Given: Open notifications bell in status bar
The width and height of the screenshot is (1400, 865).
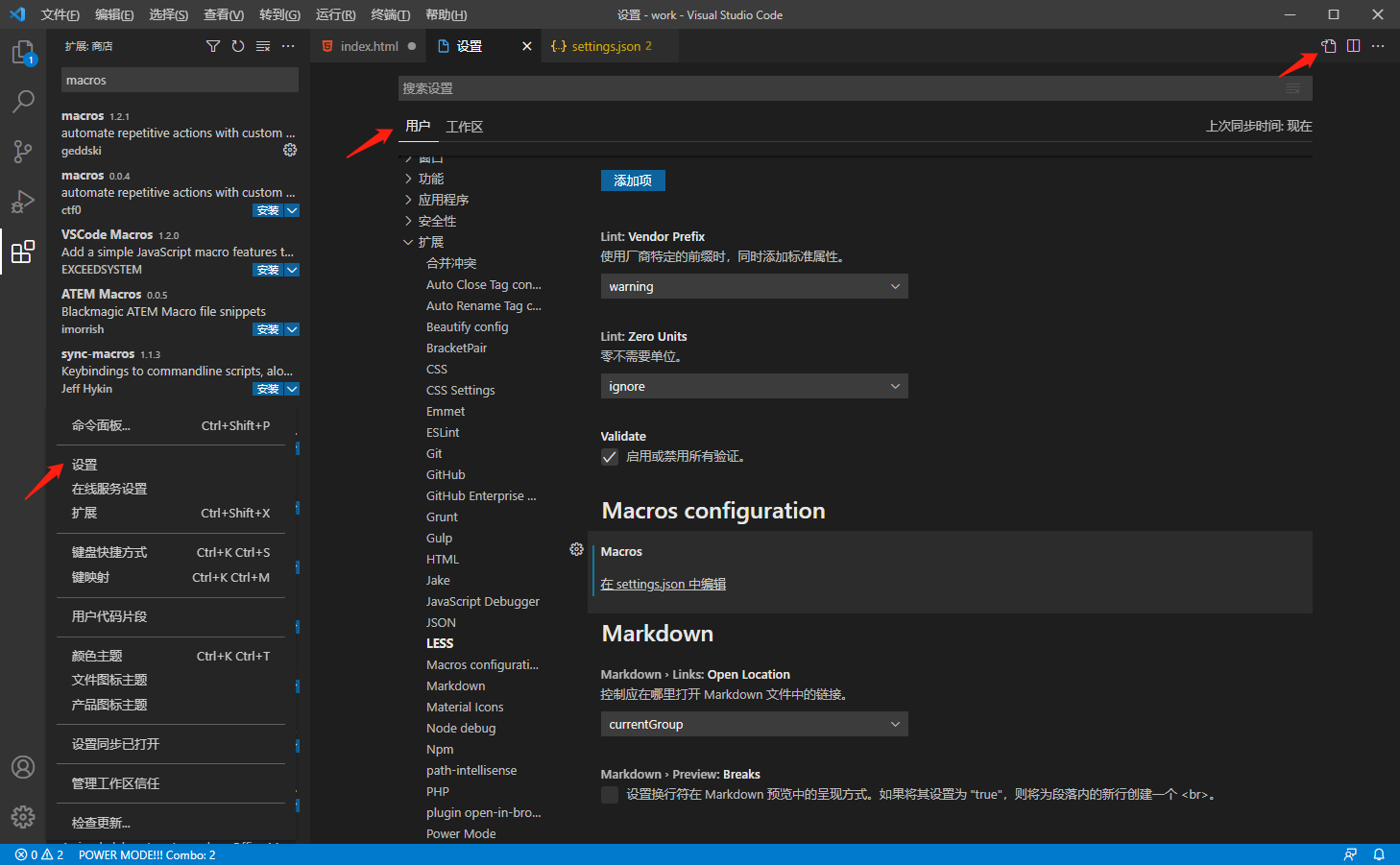Looking at the screenshot, I should [x=1379, y=854].
